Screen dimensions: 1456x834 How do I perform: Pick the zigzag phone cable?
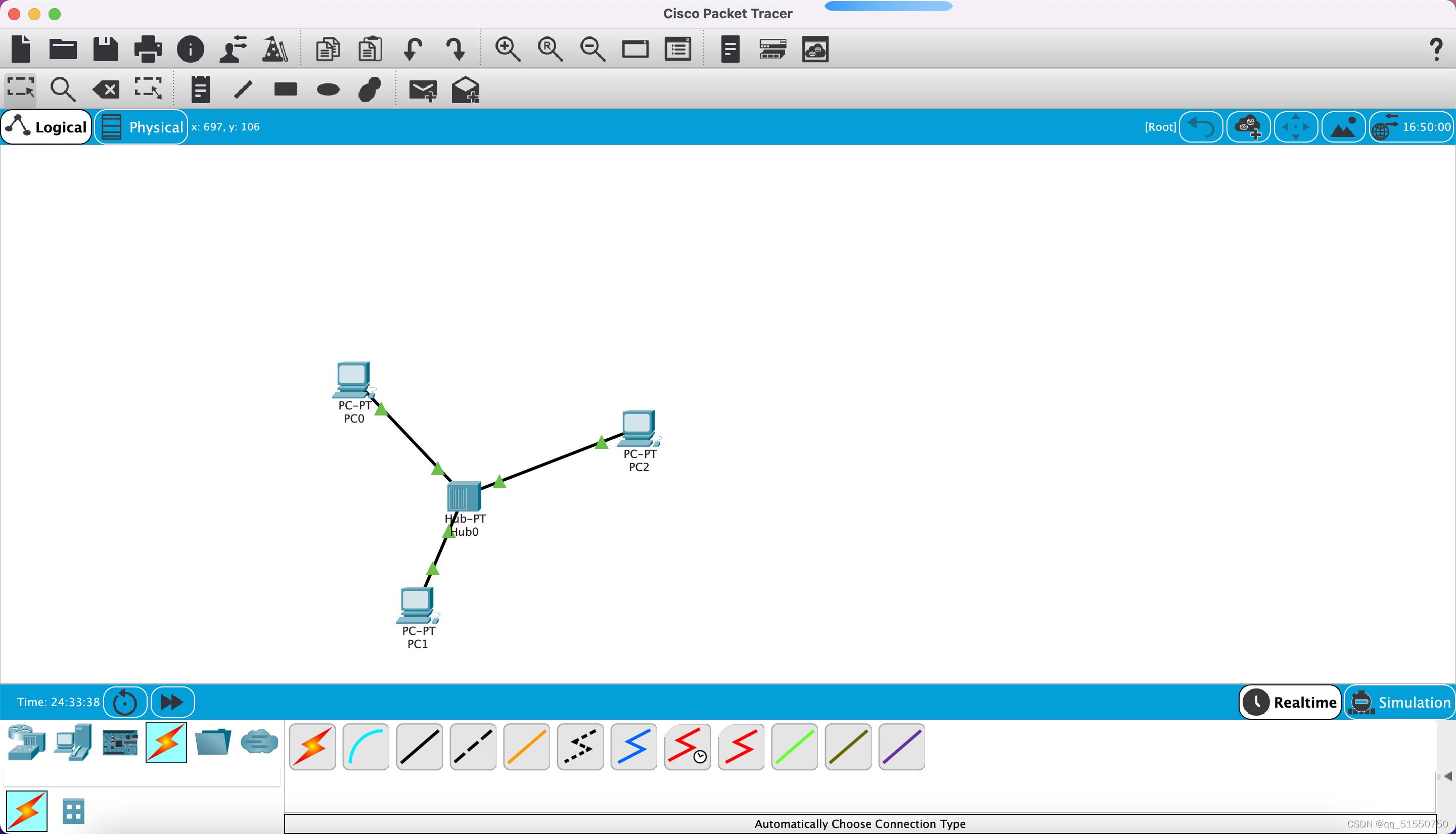(580, 747)
